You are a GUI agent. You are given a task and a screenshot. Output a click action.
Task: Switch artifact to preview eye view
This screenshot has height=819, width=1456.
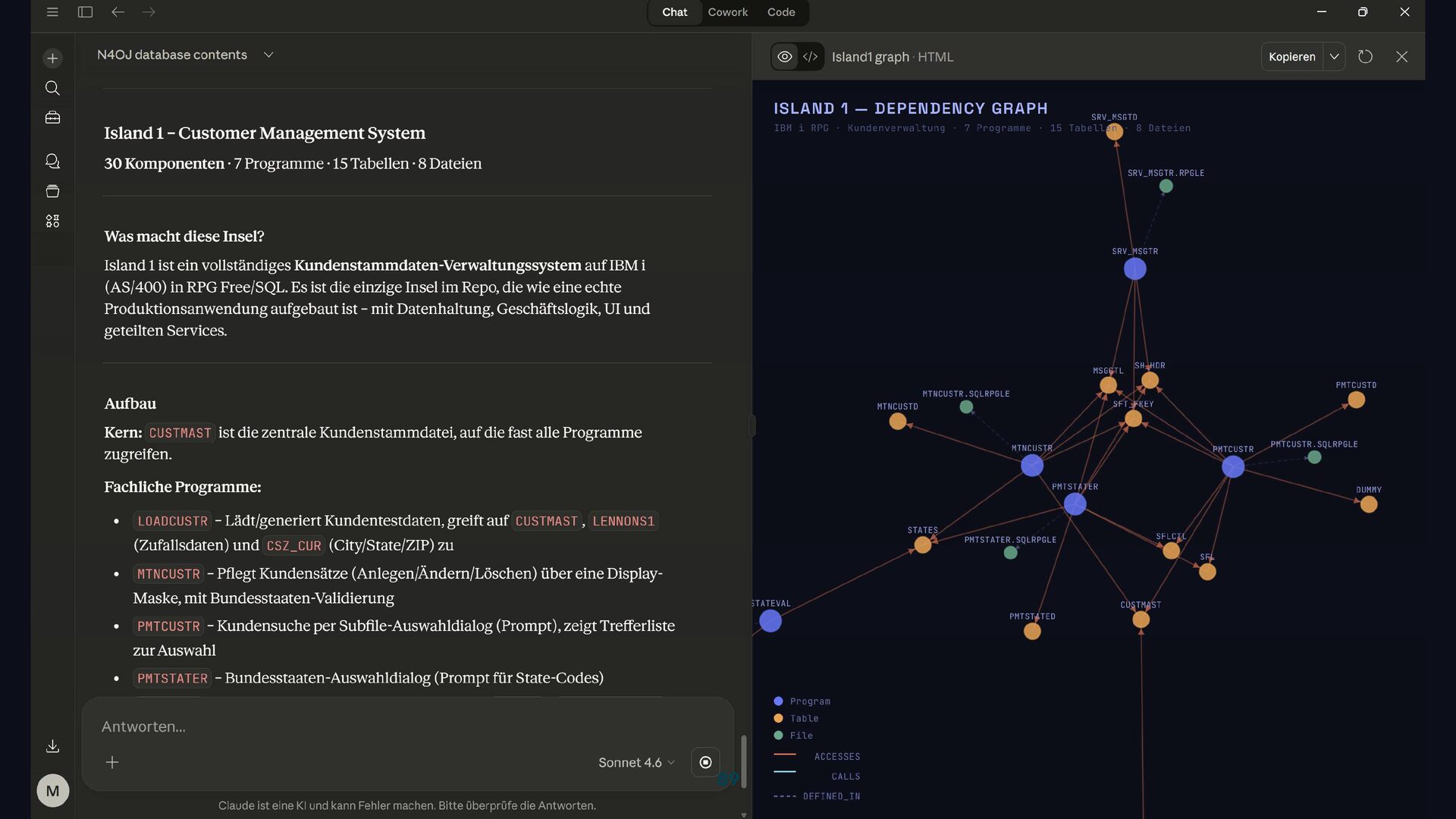[x=785, y=57]
